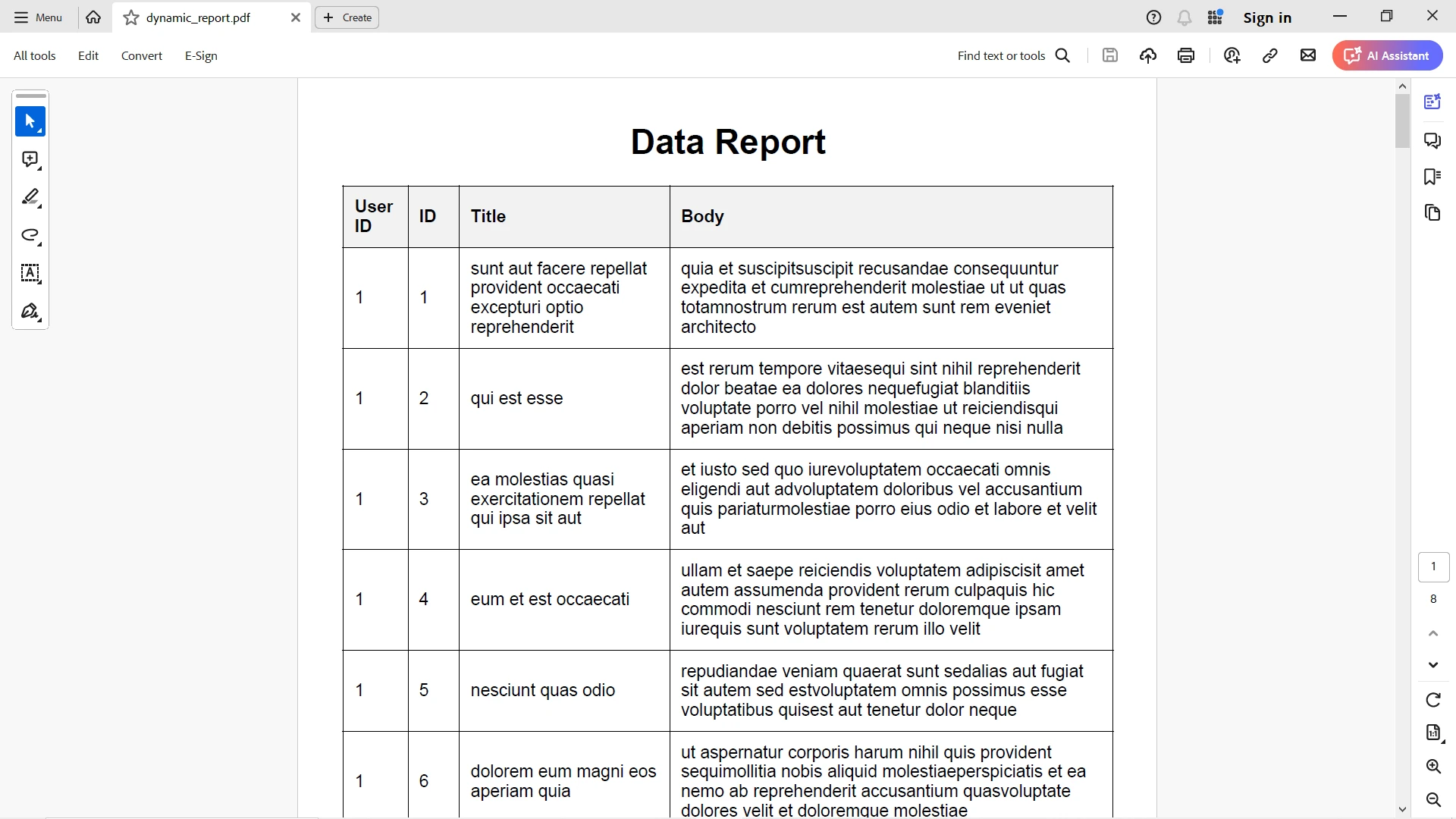Expand the All tools menu
The image size is (1456, 819).
[x=34, y=55]
